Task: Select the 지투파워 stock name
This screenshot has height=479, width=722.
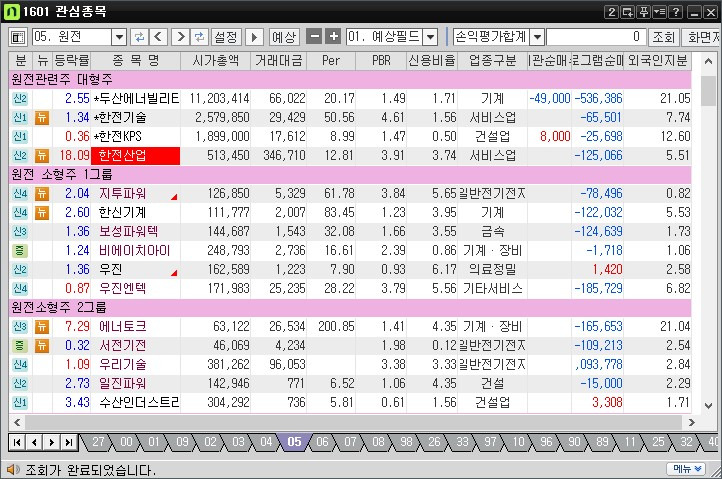Action: 123,194
